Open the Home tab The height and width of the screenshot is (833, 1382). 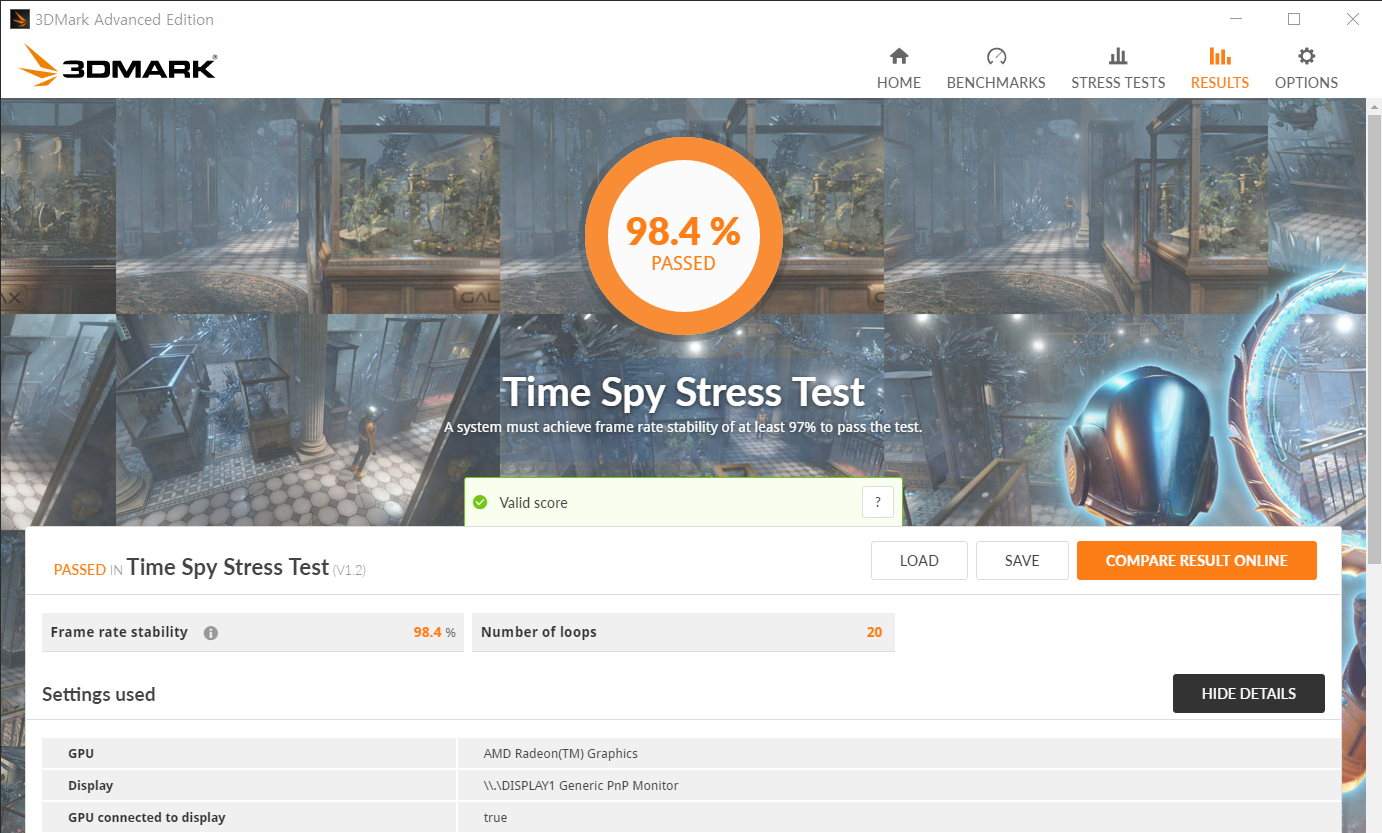click(898, 69)
